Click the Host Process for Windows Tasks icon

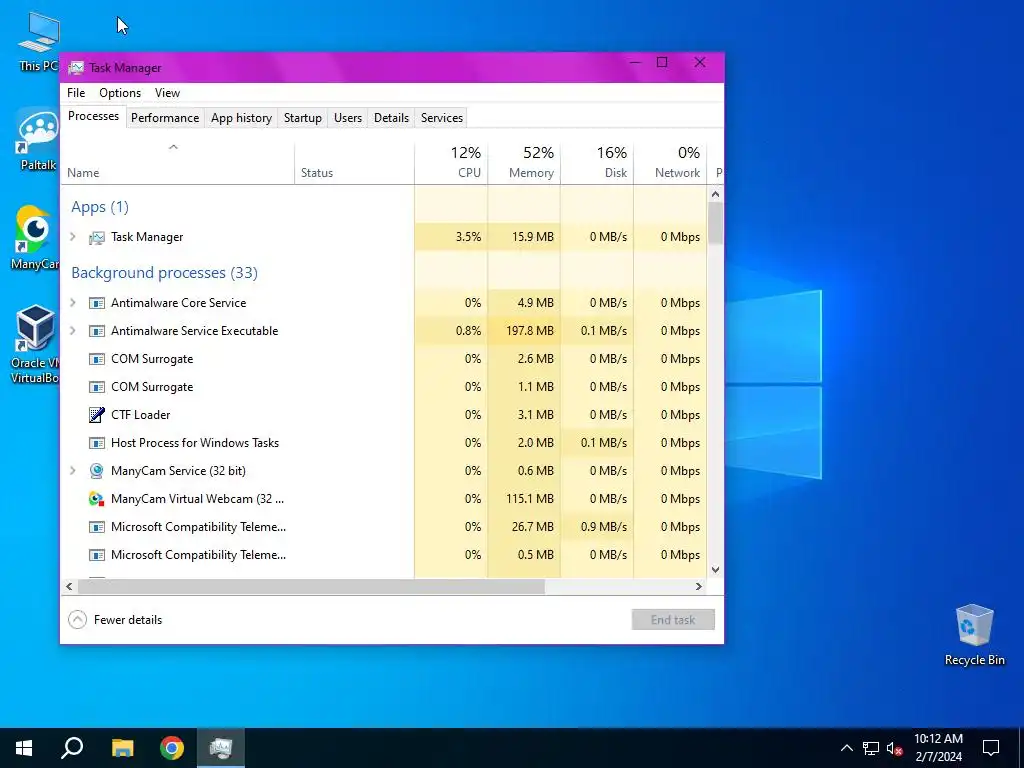(x=97, y=443)
